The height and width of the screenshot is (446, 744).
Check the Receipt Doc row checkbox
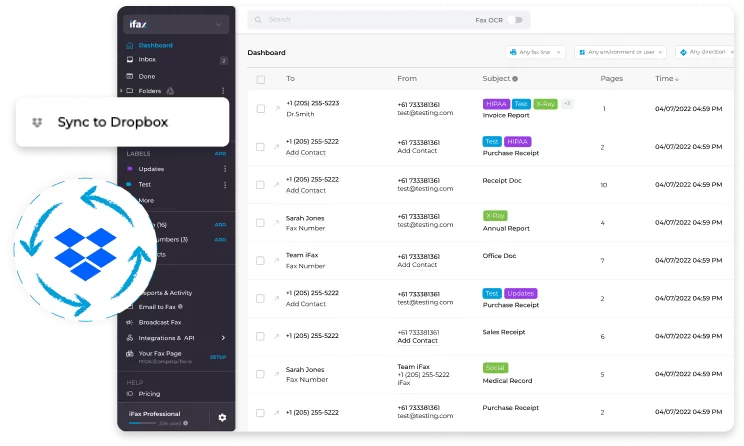point(260,185)
